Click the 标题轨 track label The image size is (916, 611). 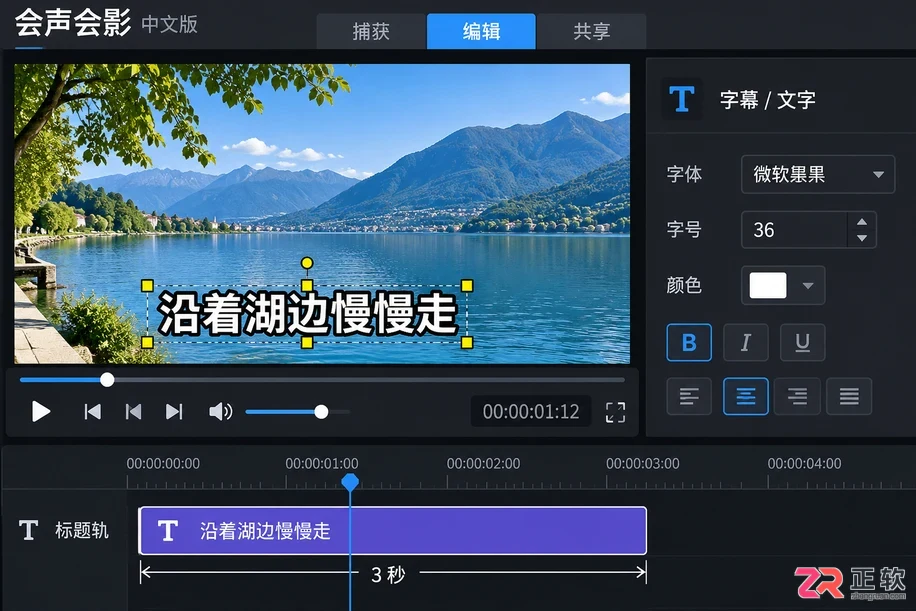[x=82, y=530]
